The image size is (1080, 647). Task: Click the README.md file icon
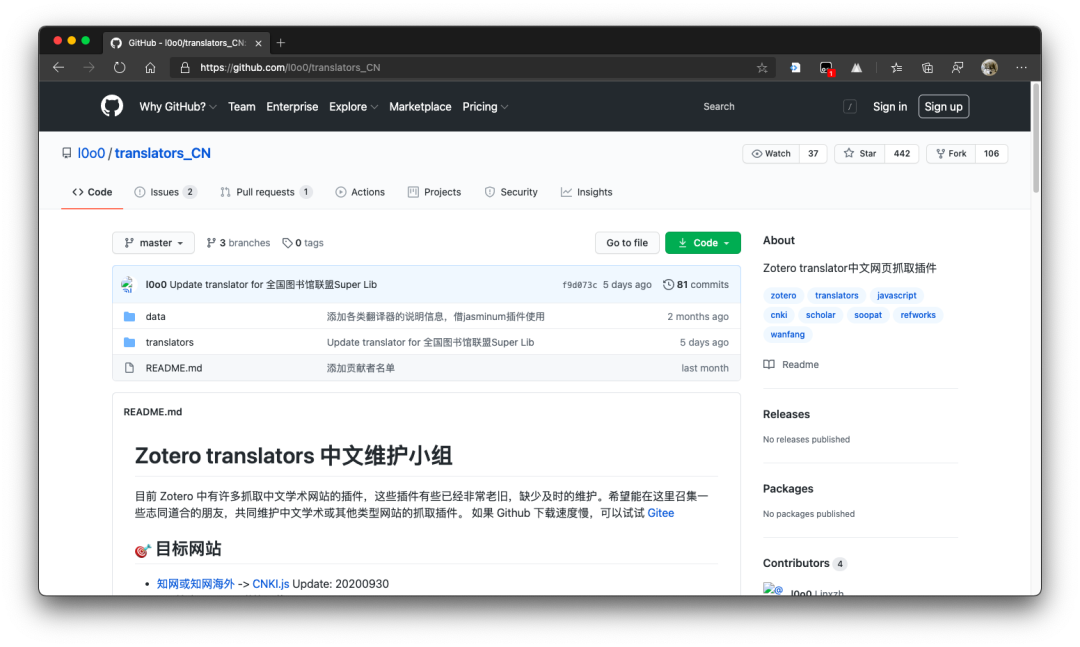[129, 368]
